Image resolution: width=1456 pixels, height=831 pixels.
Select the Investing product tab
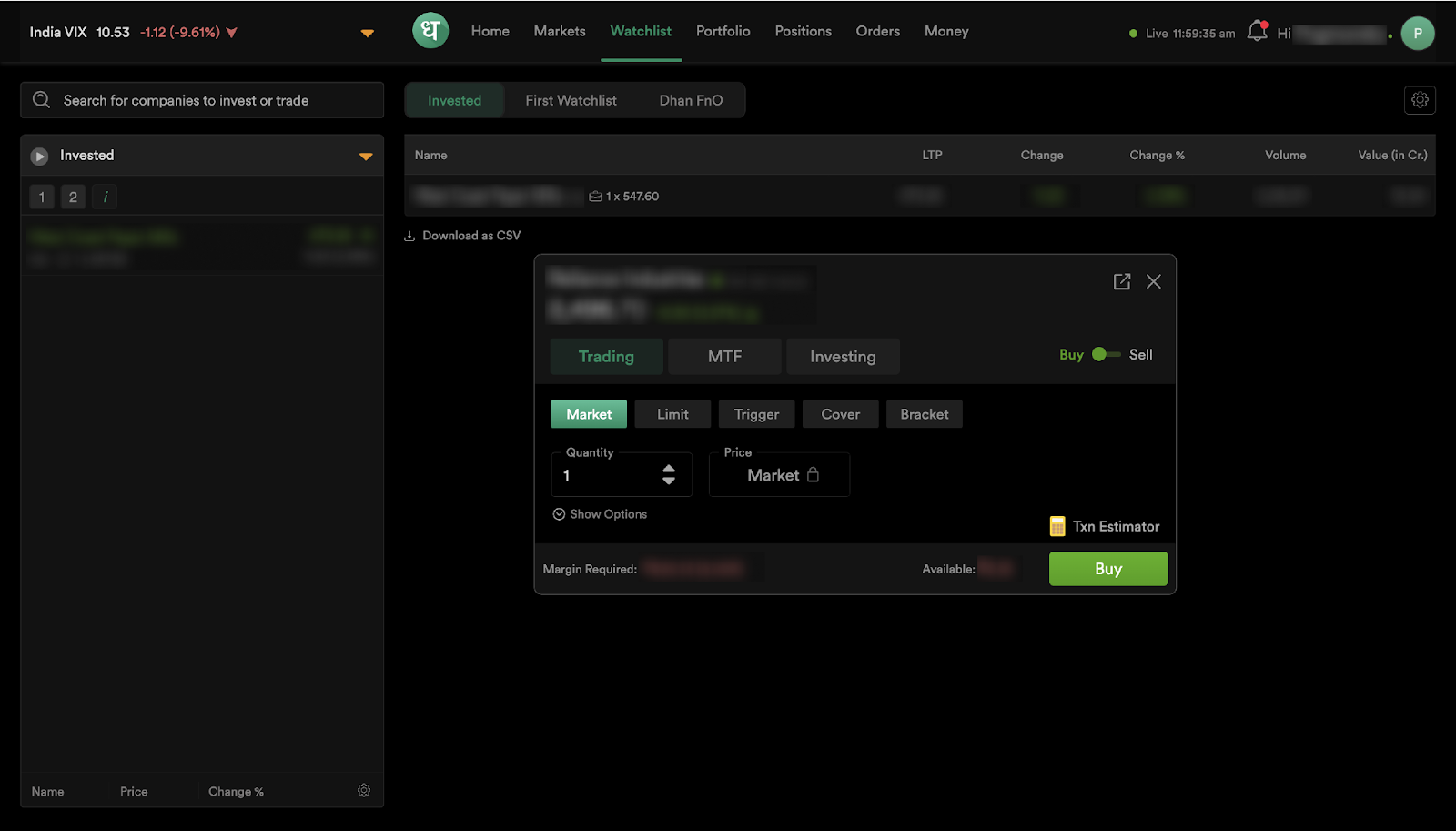tap(844, 357)
